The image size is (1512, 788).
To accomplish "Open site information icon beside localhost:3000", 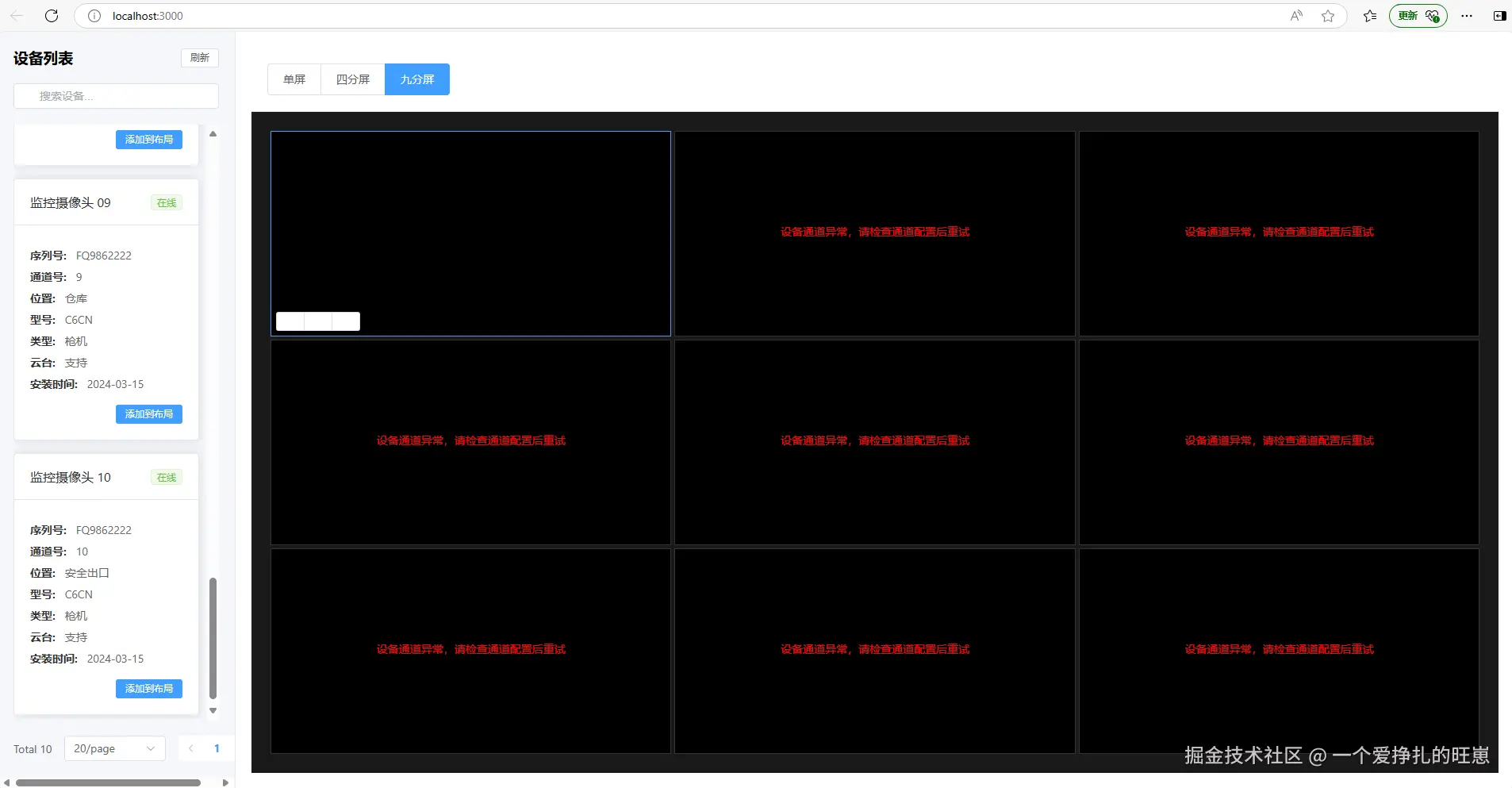I will [94, 16].
